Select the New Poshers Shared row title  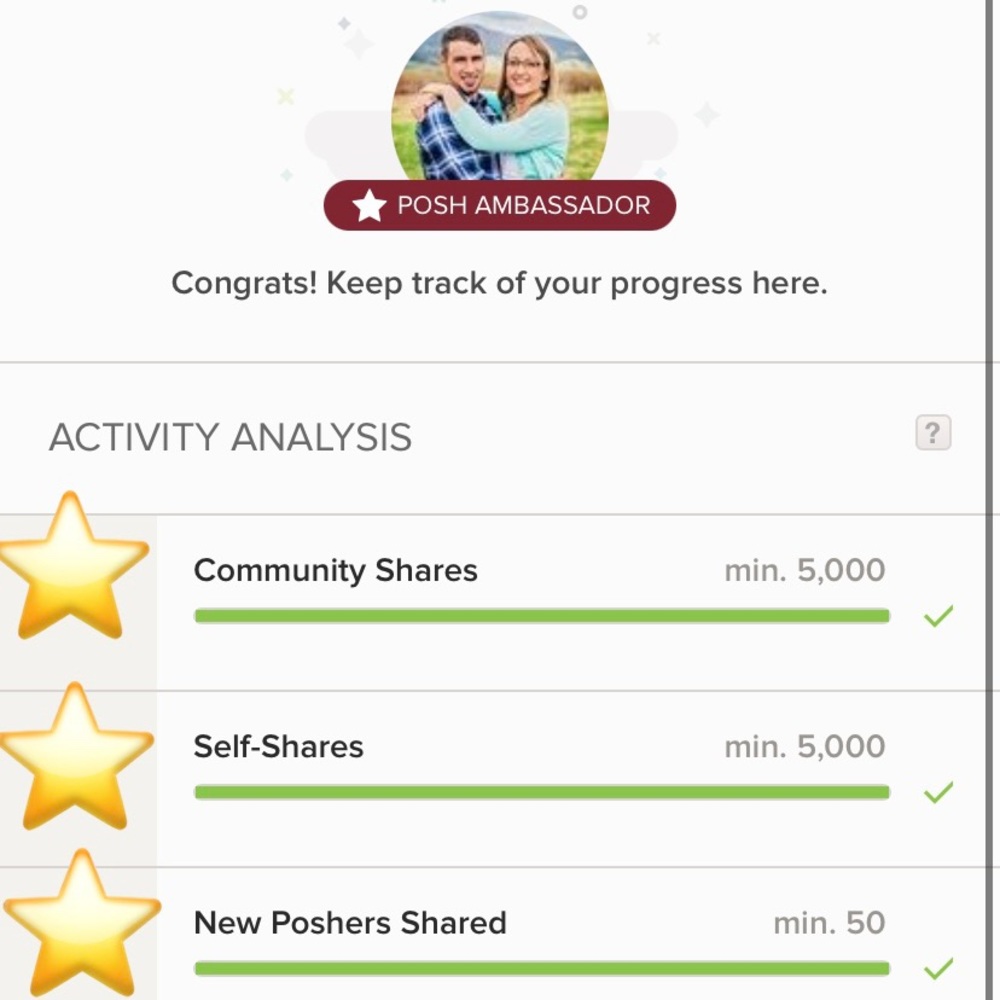coord(350,922)
